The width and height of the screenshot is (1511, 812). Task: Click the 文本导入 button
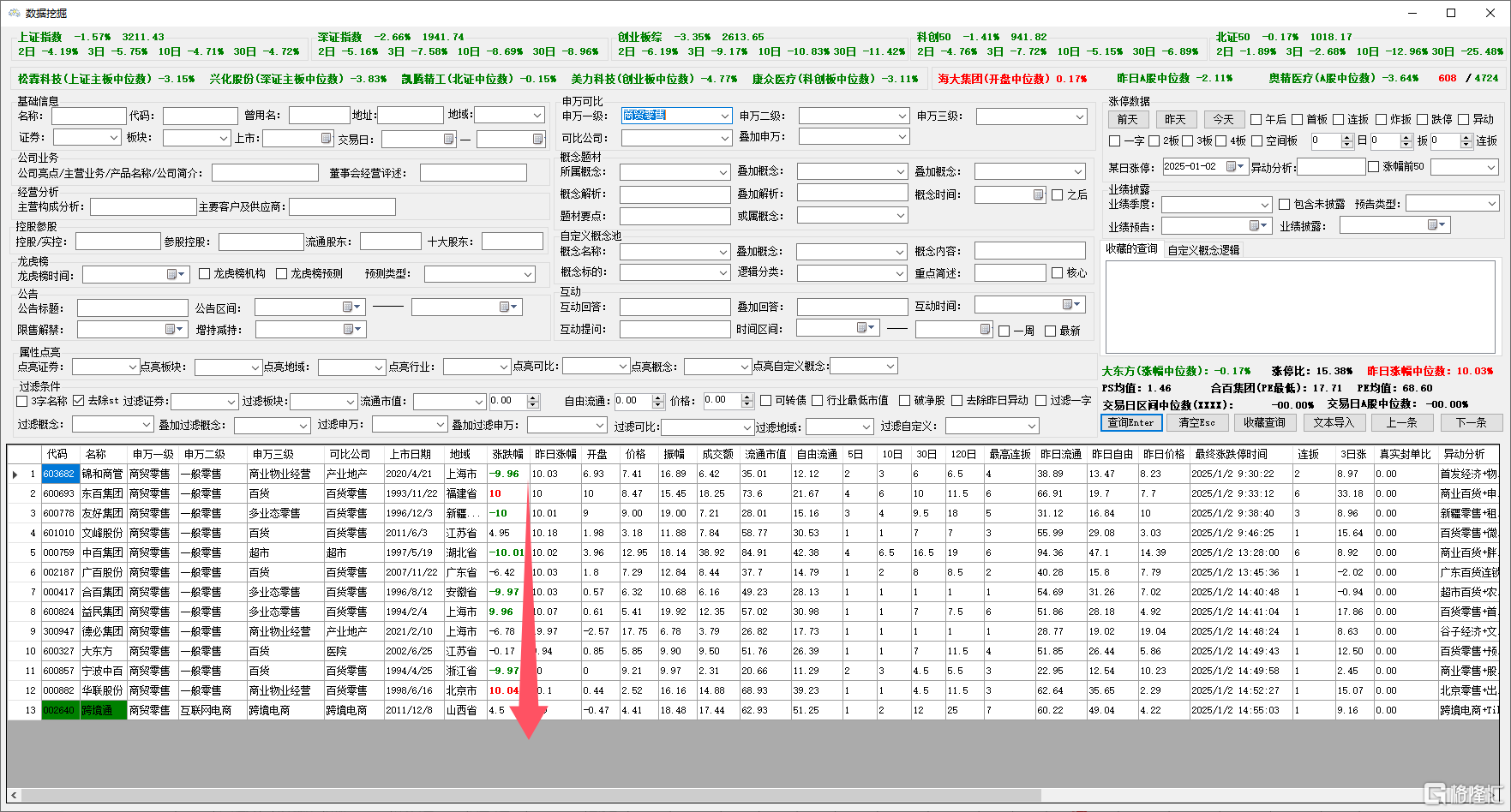[1333, 422]
